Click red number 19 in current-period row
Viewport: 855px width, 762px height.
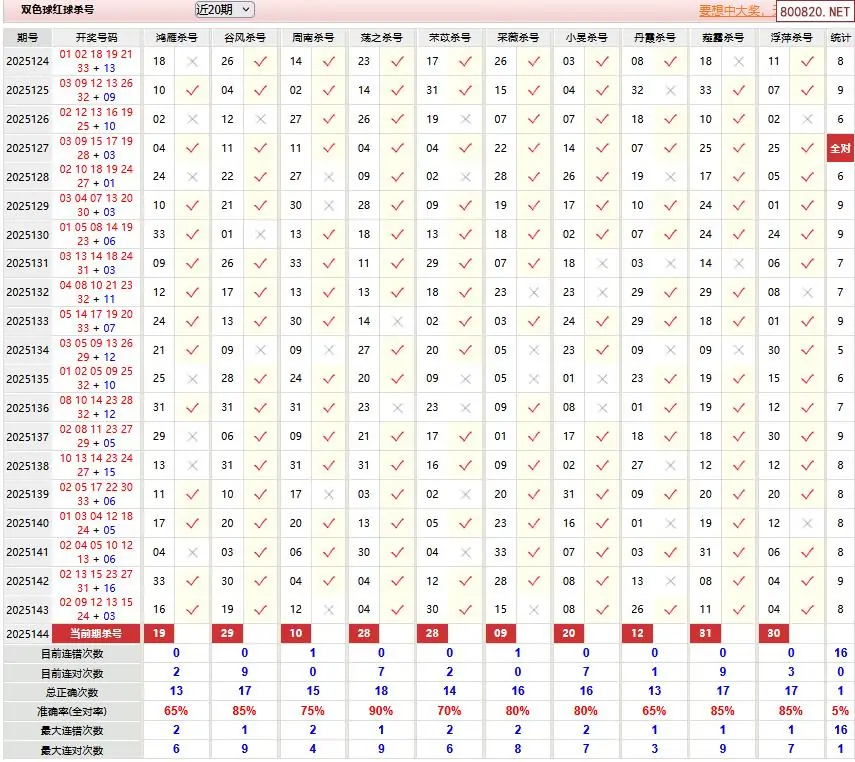pyautogui.click(x=160, y=634)
